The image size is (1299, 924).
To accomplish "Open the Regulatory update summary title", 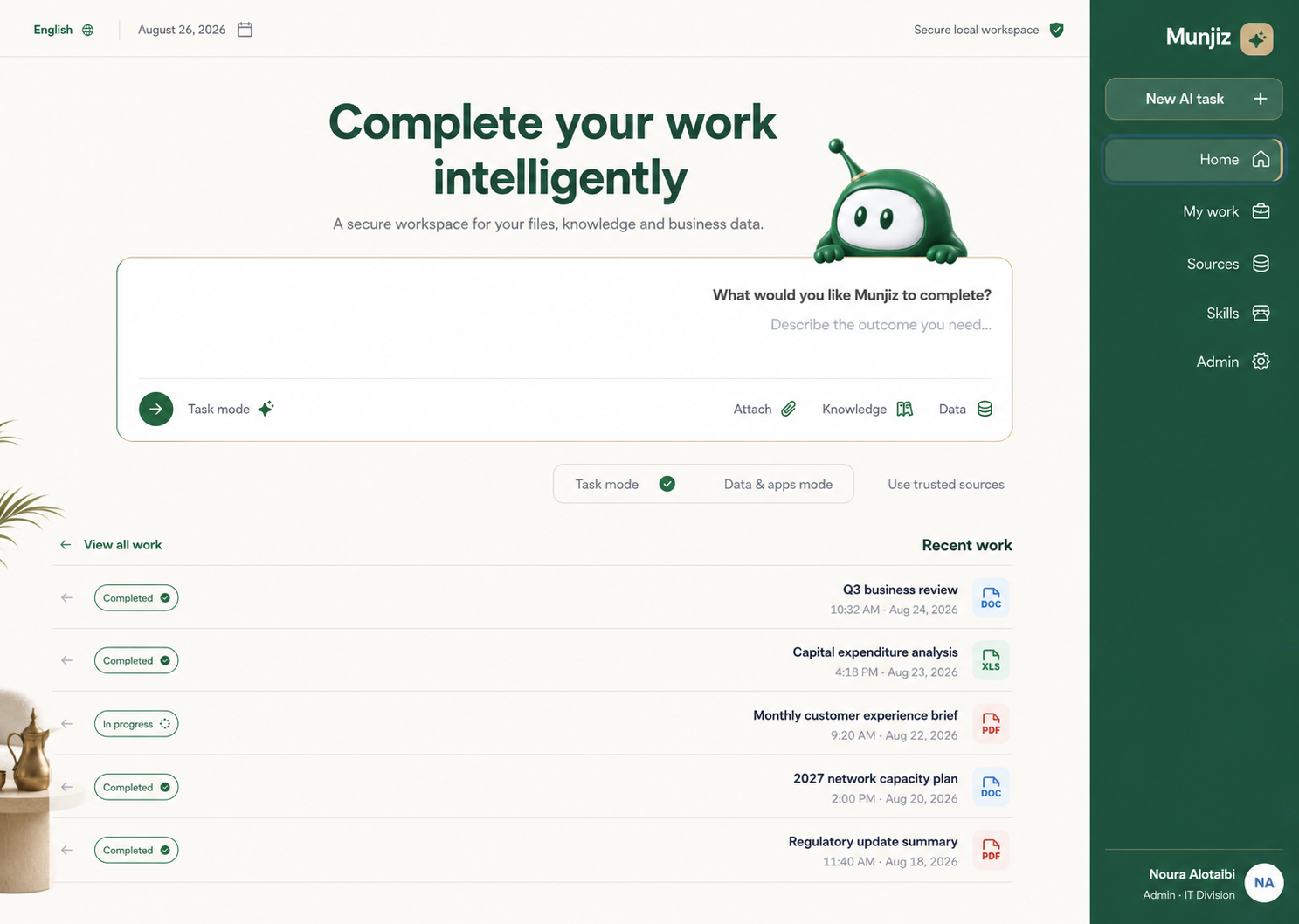I will (x=873, y=841).
